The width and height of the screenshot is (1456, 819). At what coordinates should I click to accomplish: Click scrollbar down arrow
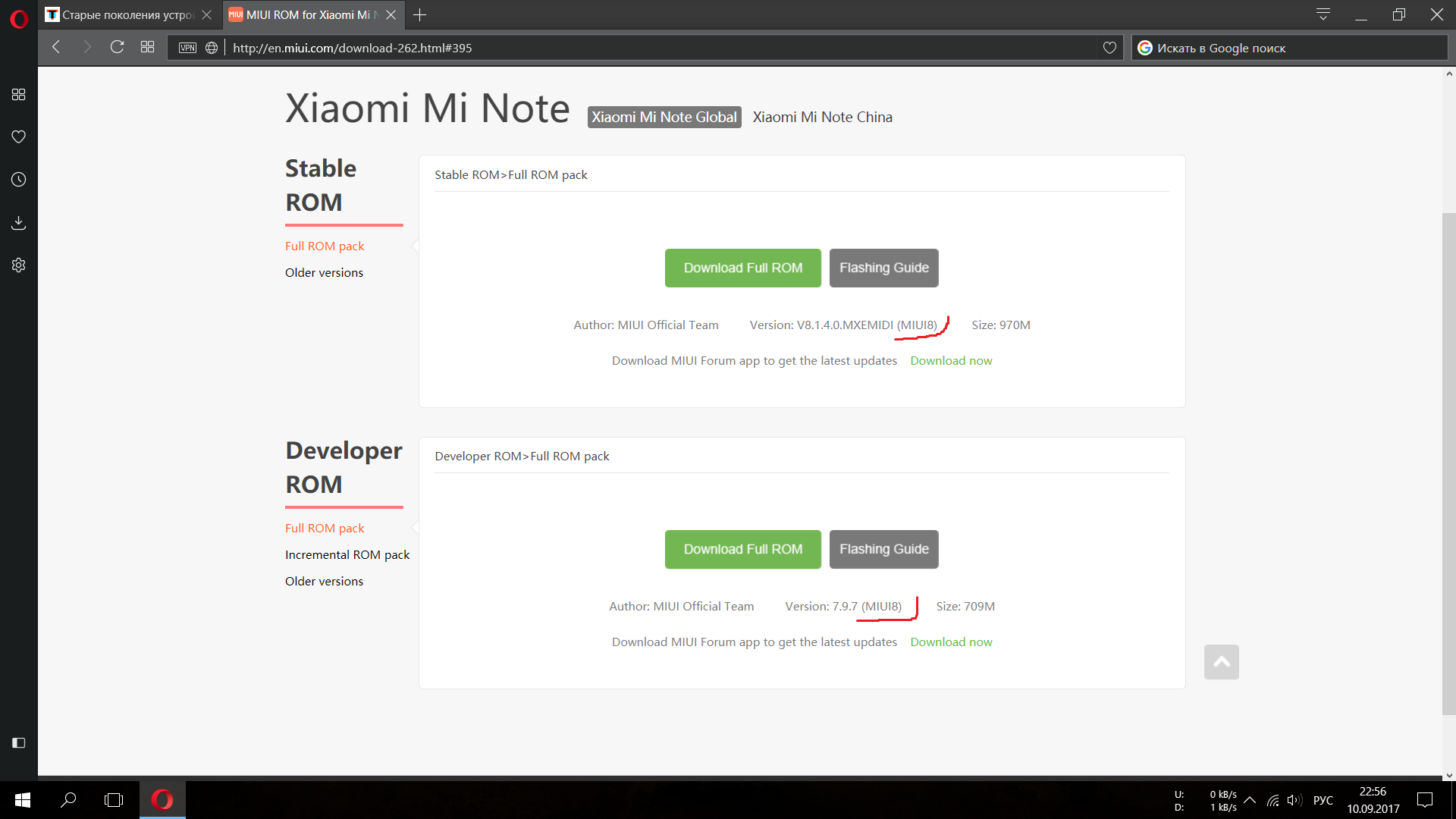coord(1448,776)
